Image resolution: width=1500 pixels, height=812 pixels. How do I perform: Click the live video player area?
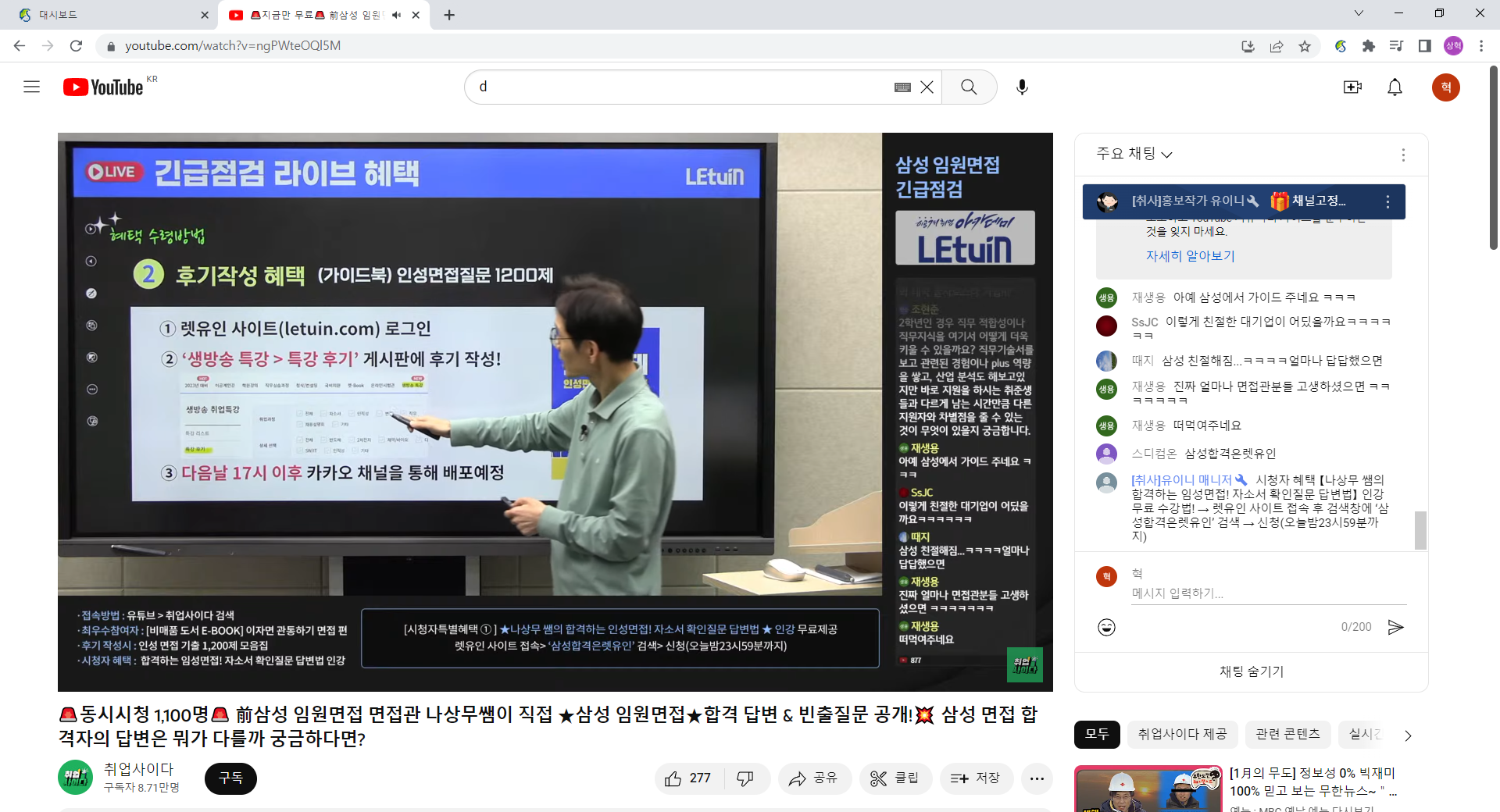pyautogui.click(x=555, y=412)
